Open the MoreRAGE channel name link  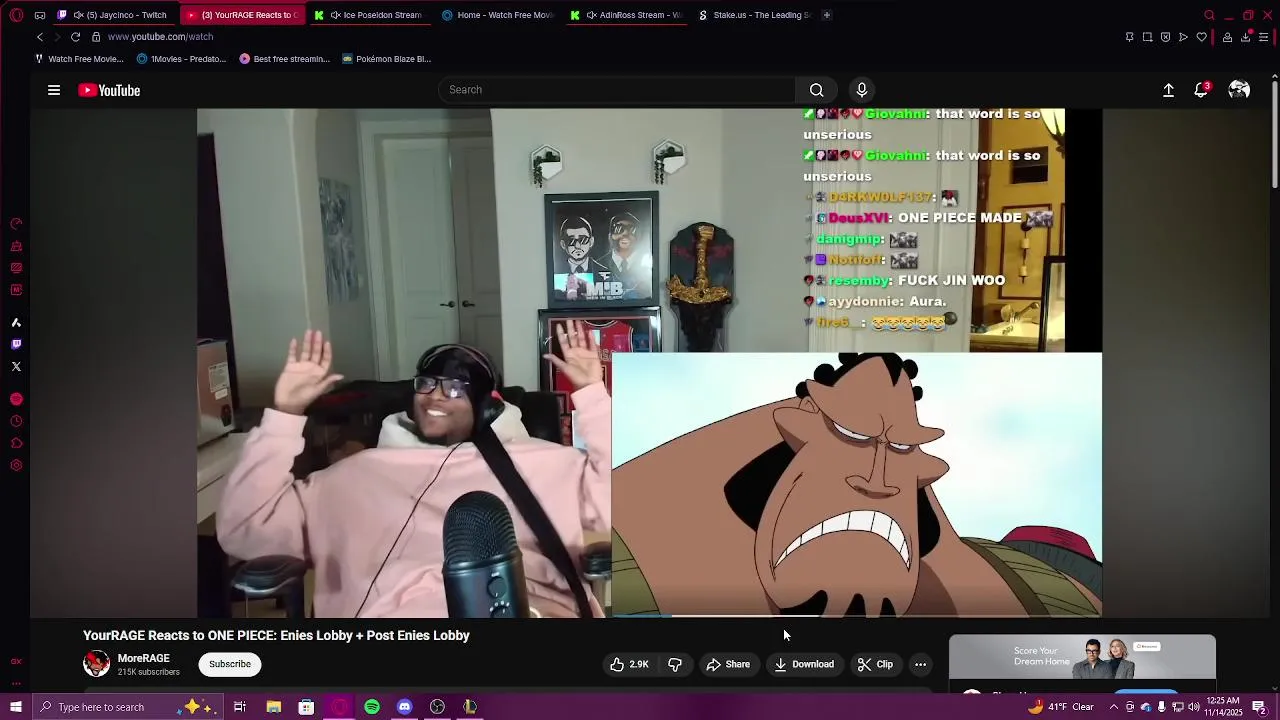pyautogui.click(x=144, y=658)
